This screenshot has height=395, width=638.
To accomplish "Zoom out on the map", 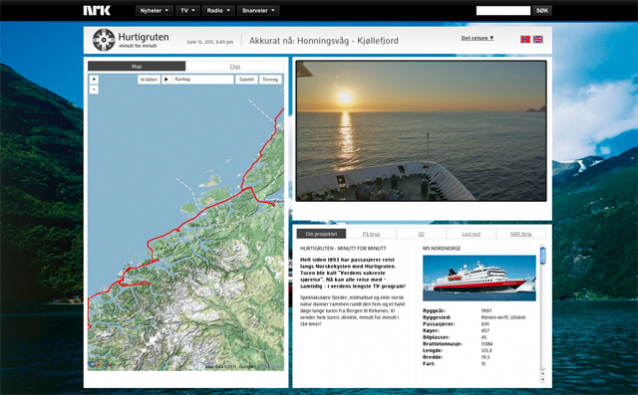I will pos(94,89).
